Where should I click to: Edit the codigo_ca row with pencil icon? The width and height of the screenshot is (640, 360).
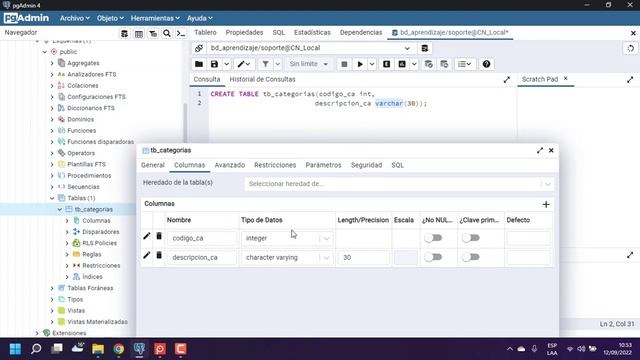[x=147, y=236]
